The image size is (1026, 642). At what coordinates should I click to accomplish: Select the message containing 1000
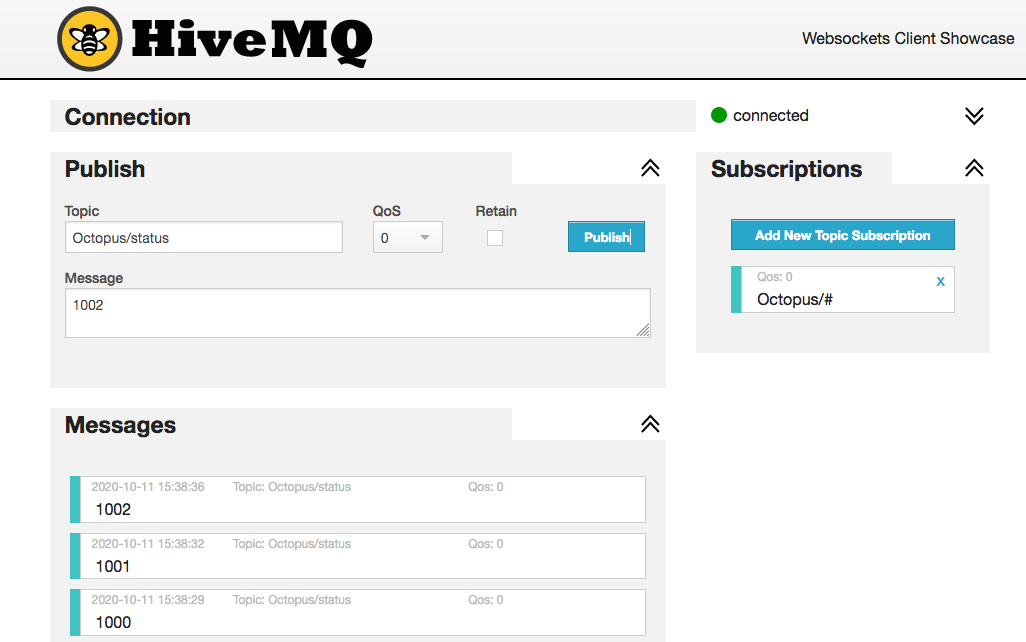[x=360, y=613]
